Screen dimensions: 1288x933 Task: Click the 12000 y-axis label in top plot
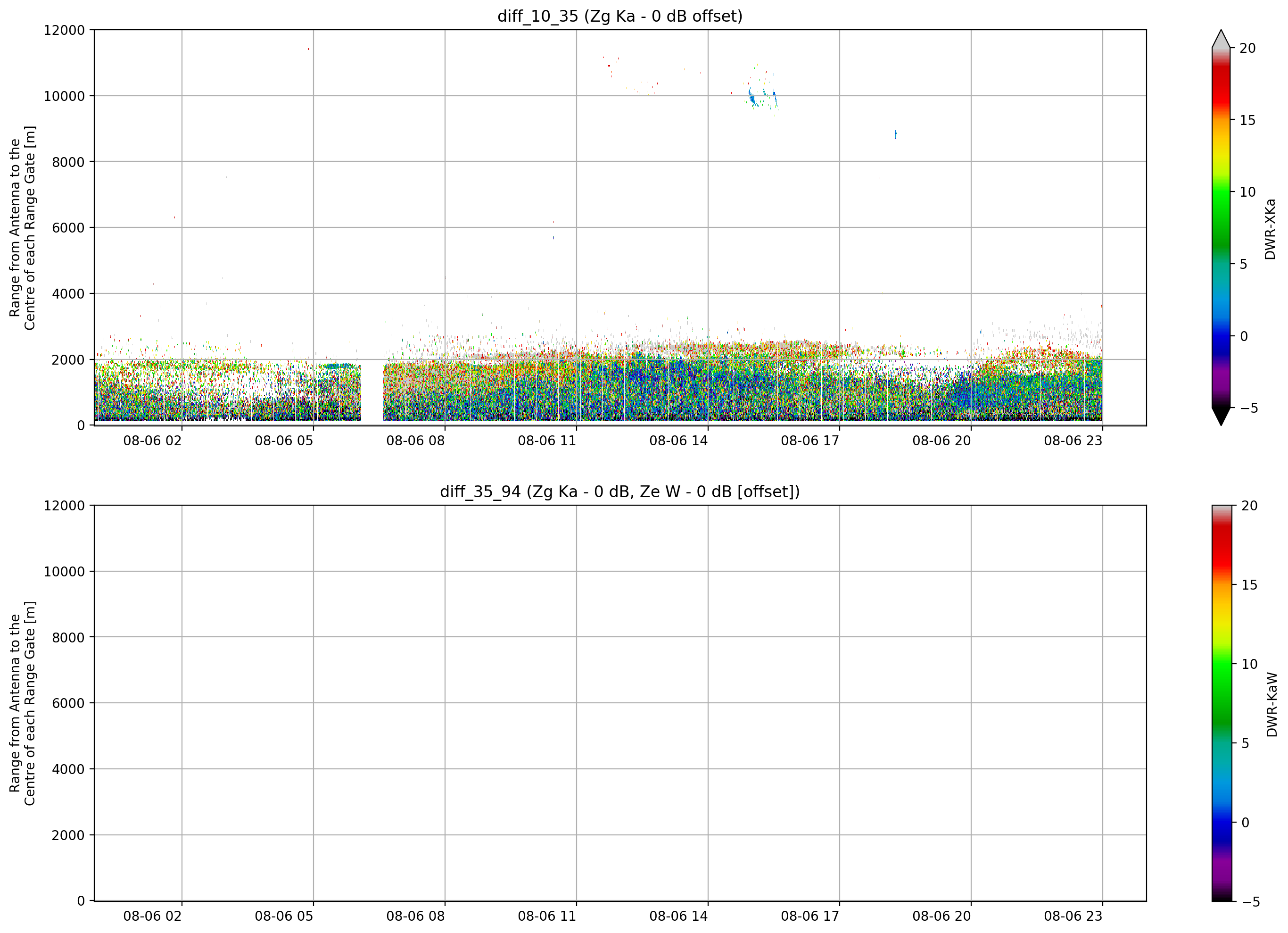64,30
